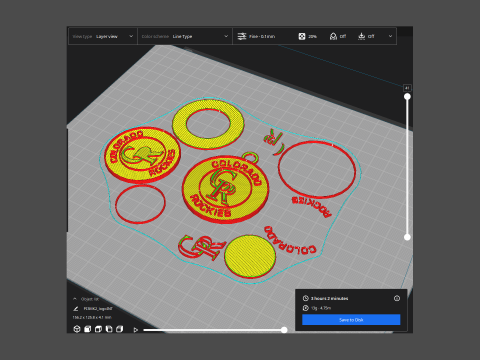This screenshot has height=360, width=480.
Task: Switch to top view cube icon
Action: (x=98, y=329)
